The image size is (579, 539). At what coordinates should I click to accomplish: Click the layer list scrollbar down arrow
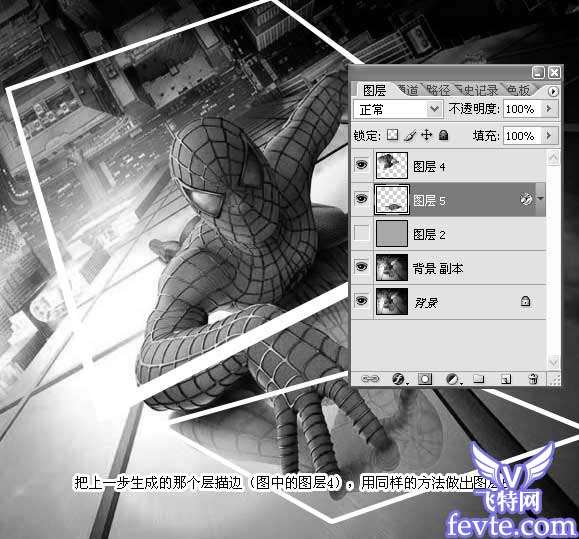[553, 363]
